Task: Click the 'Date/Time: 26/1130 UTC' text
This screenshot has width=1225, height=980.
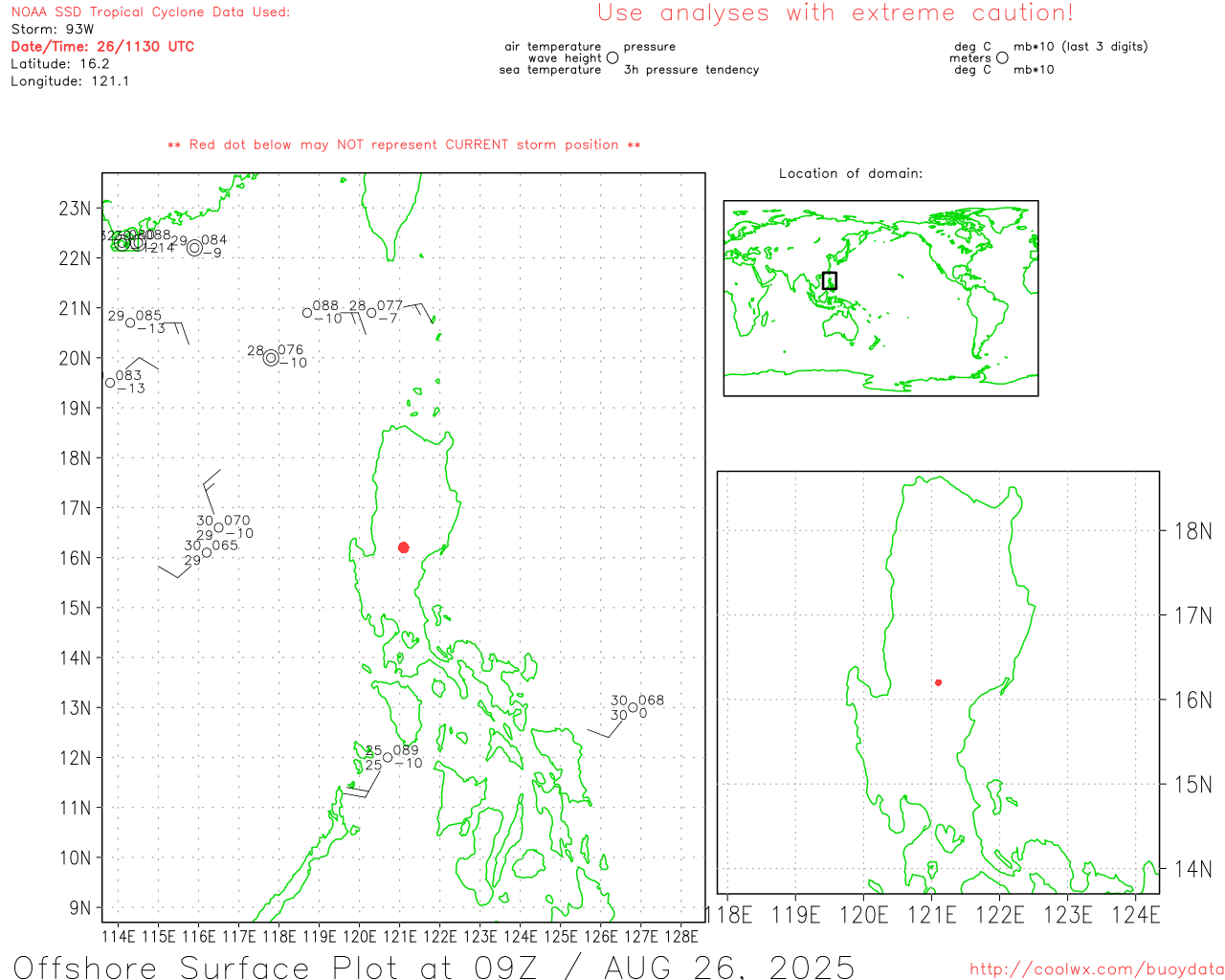Action: pyautogui.click(x=102, y=47)
